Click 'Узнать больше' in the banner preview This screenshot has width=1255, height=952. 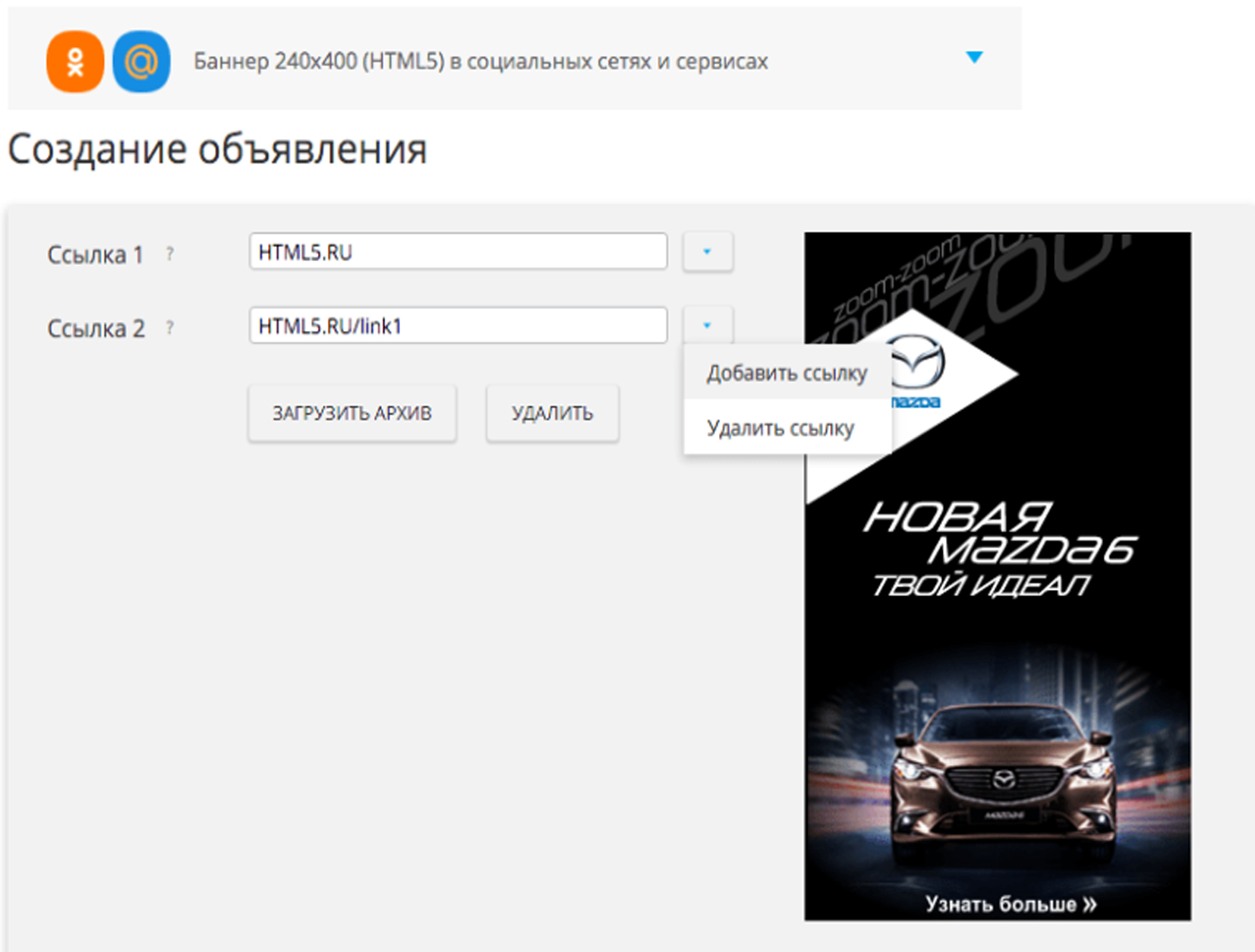pyautogui.click(x=1011, y=903)
